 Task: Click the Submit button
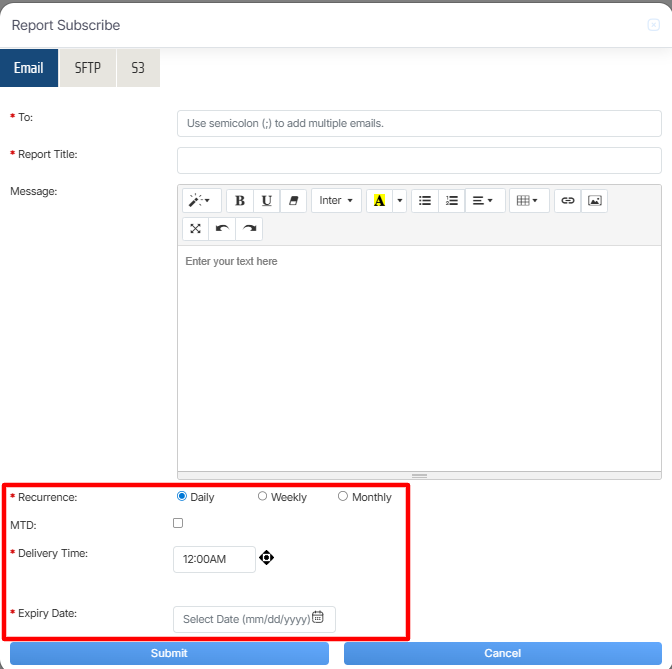point(169,653)
